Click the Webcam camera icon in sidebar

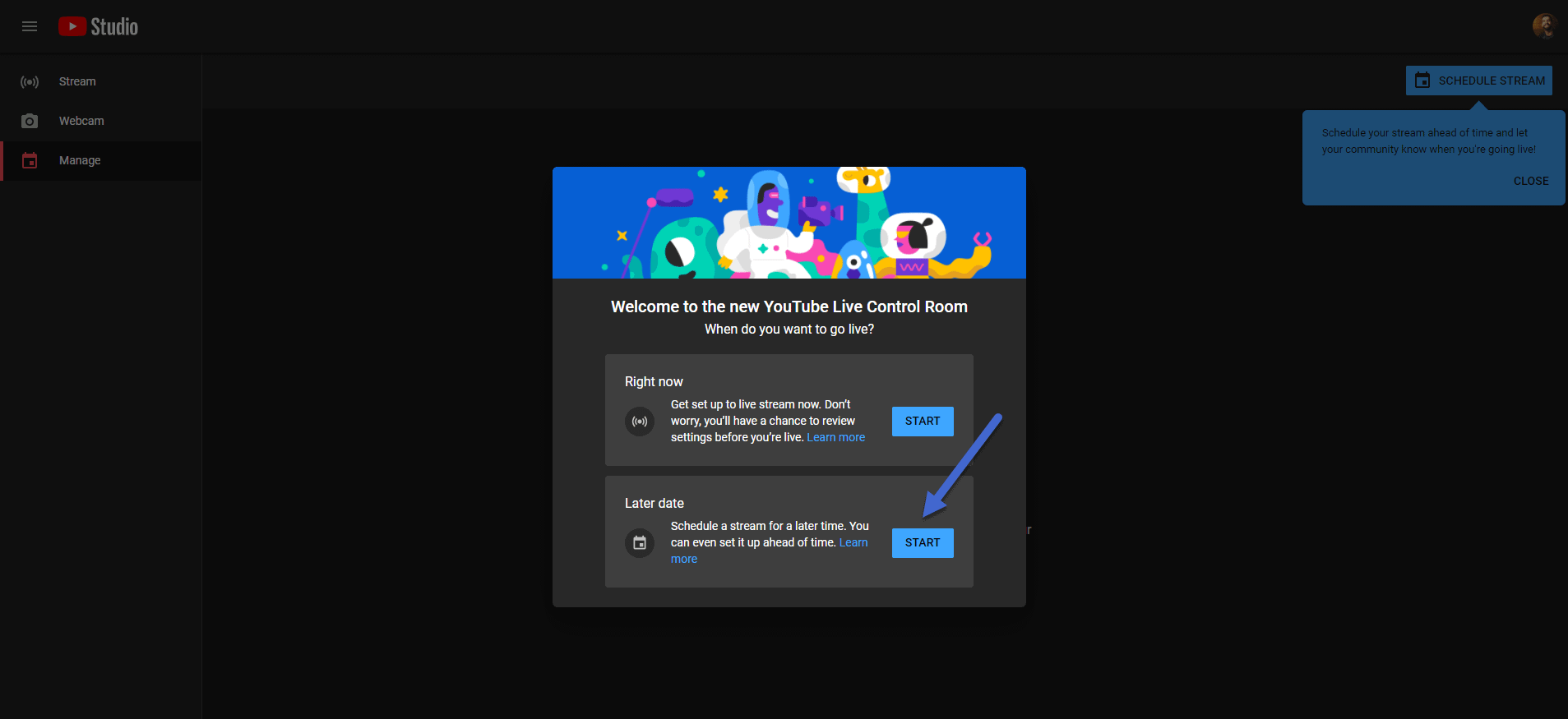(x=30, y=122)
